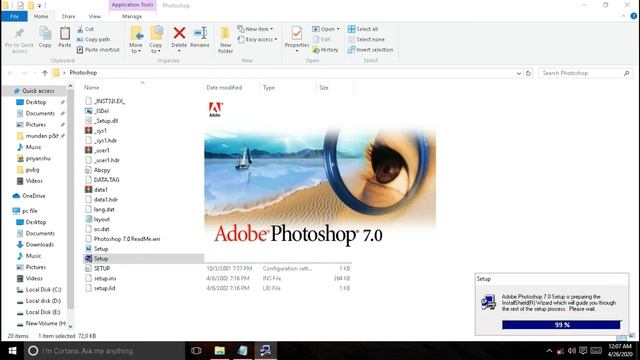This screenshot has width=640, height=360.
Task: Click the History icon
Action: coord(316,50)
